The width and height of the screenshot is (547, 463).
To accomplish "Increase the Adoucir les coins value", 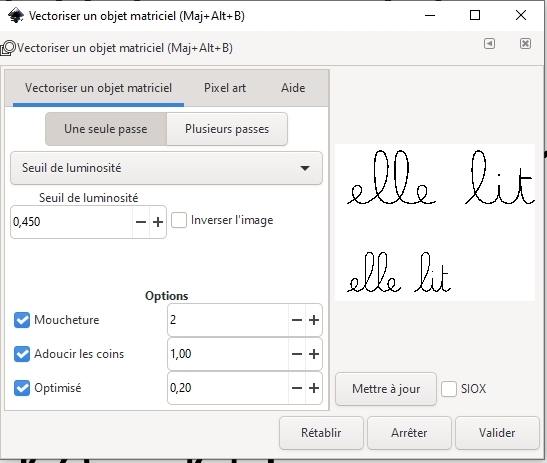I will click(314, 354).
